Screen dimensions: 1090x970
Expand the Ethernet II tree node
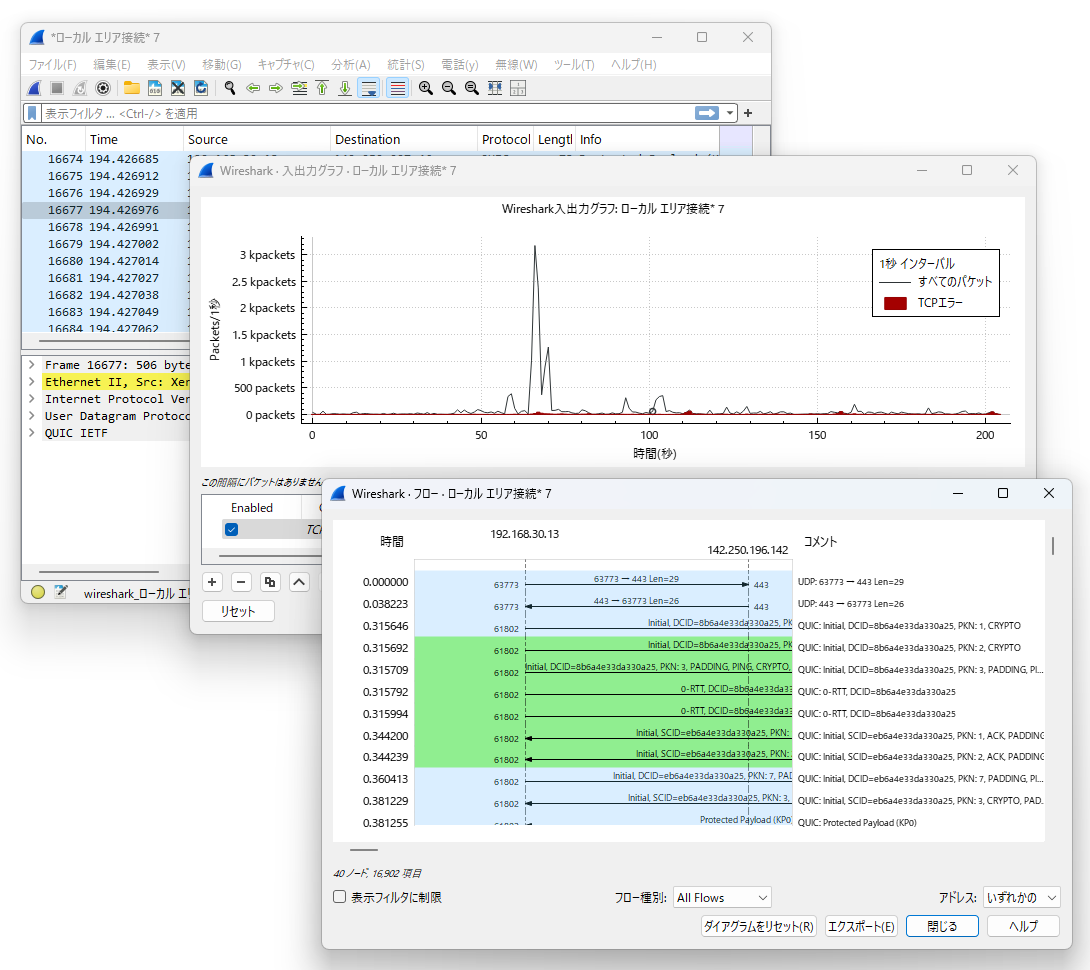pyautogui.click(x=31, y=382)
